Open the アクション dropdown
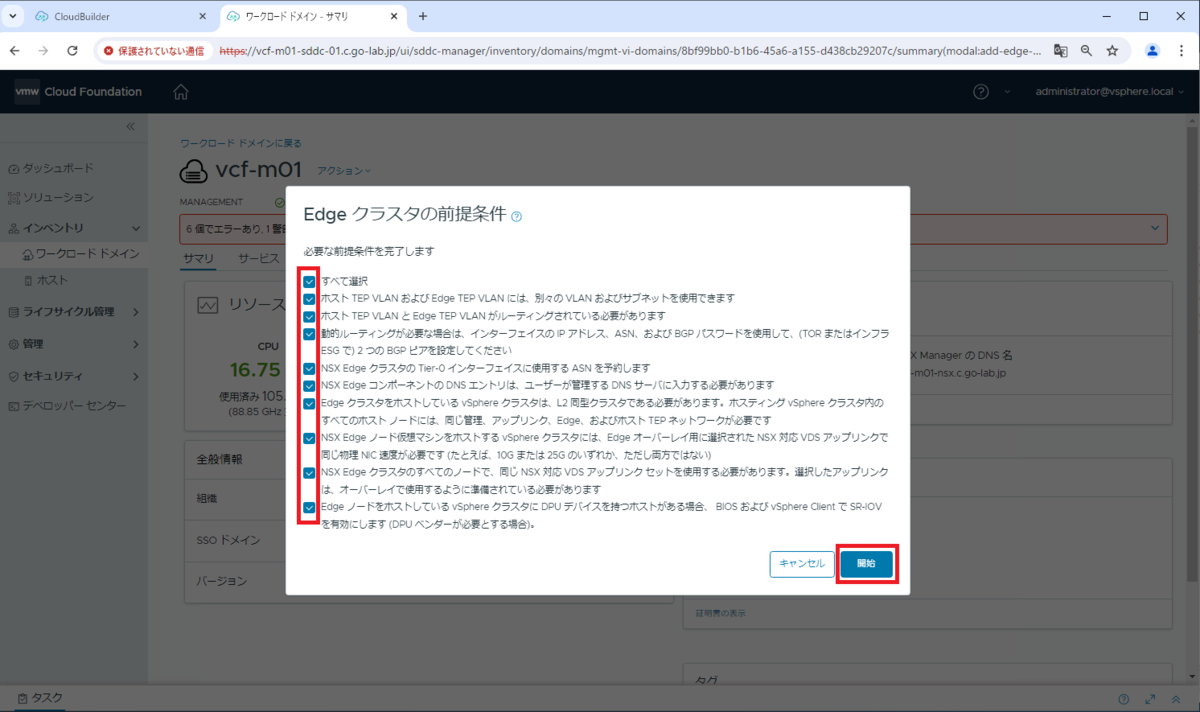 click(x=344, y=171)
